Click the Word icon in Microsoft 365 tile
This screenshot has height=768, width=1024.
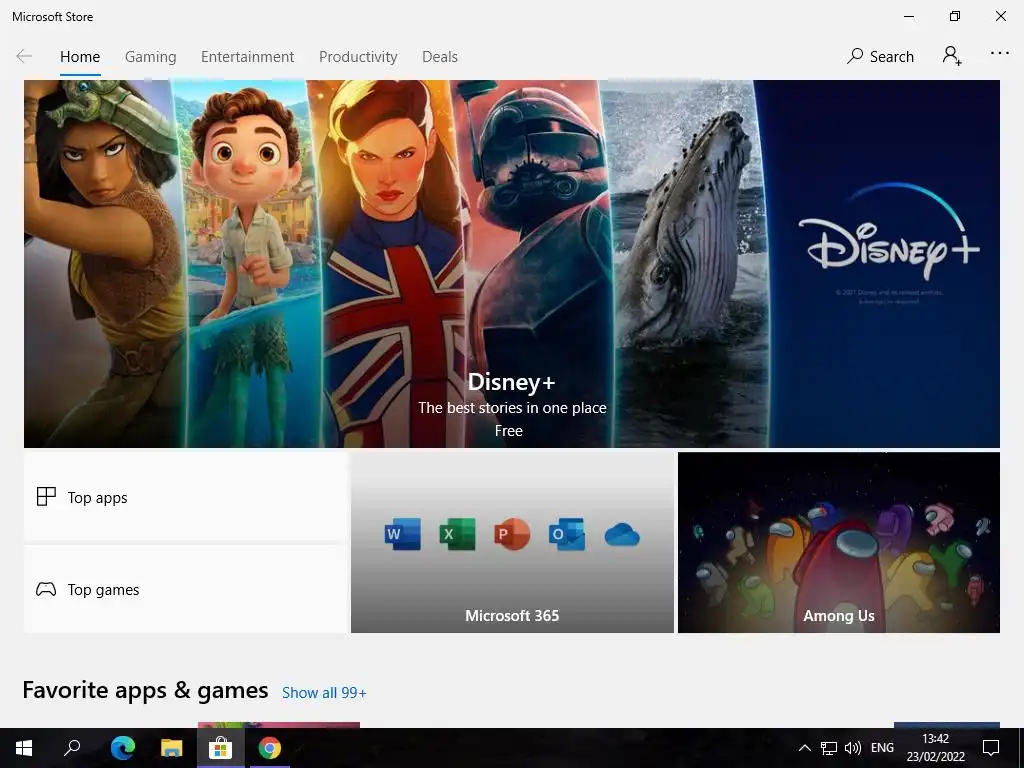(x=402, y=534)
